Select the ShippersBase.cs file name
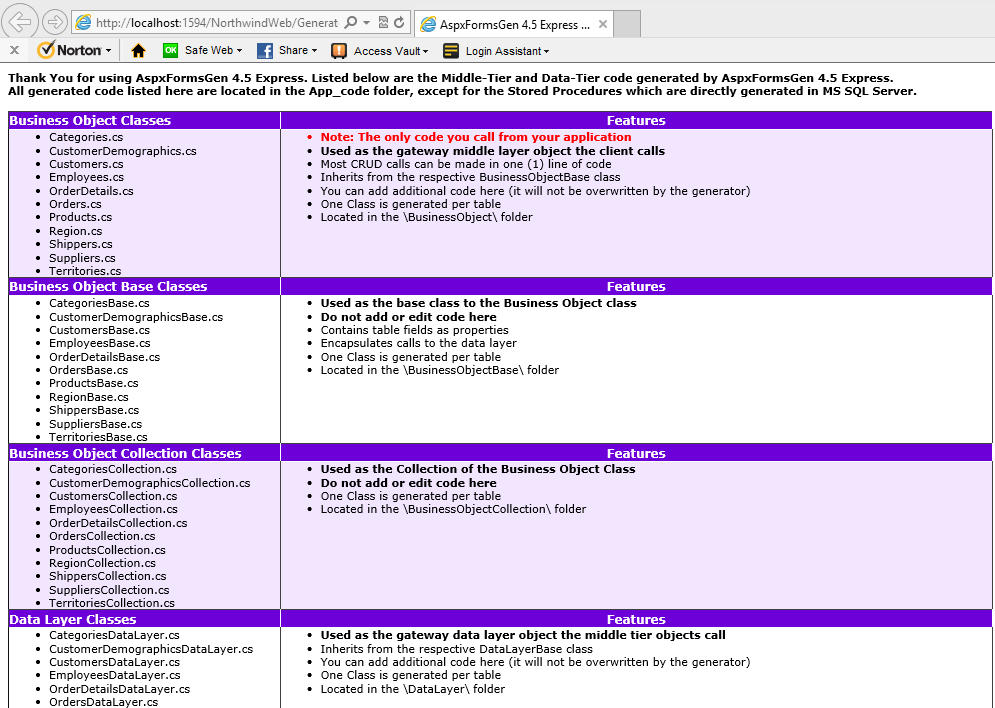Image resolution: width=995 pixels, height=708 pixels. [x=94, y=410]
